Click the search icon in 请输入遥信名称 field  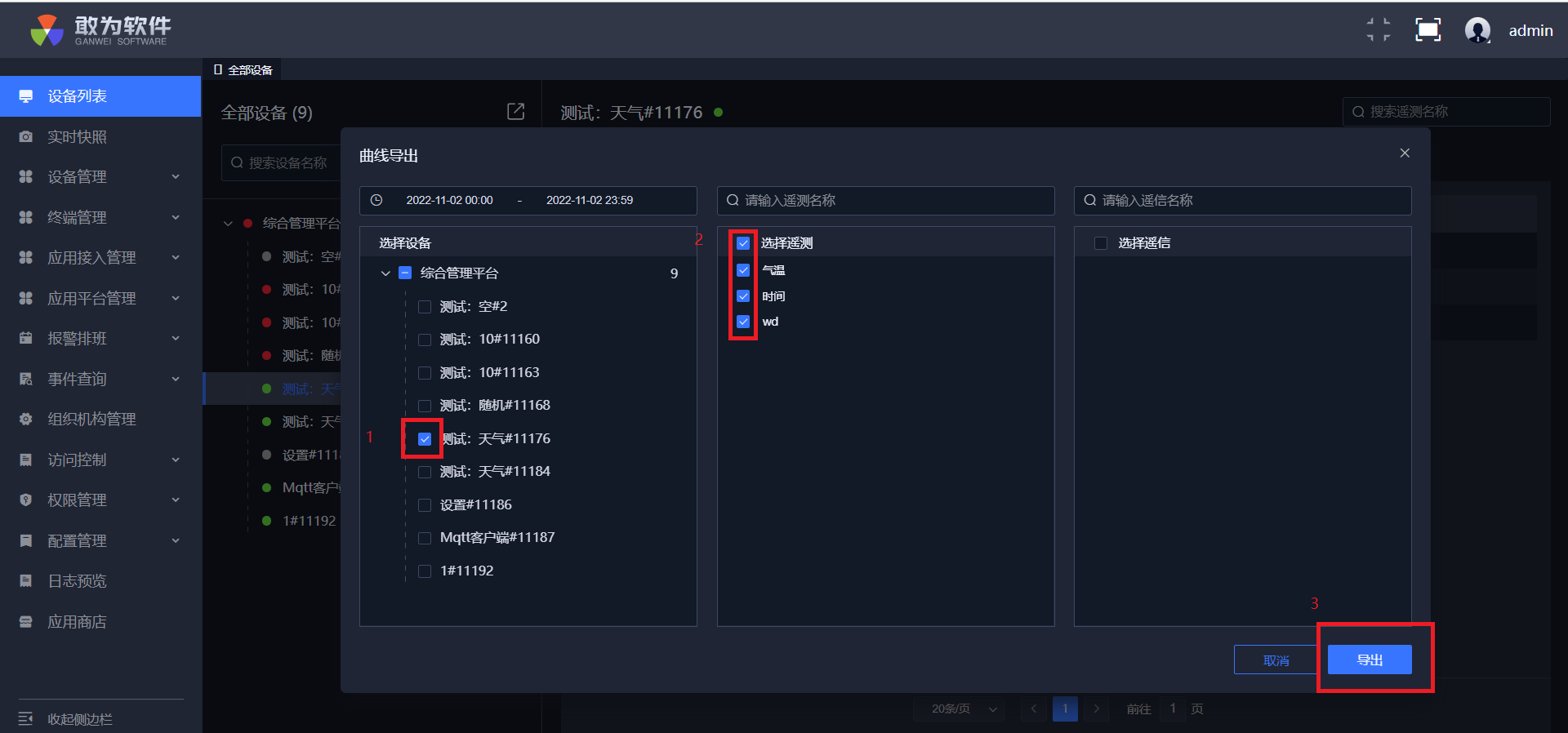1090,201
